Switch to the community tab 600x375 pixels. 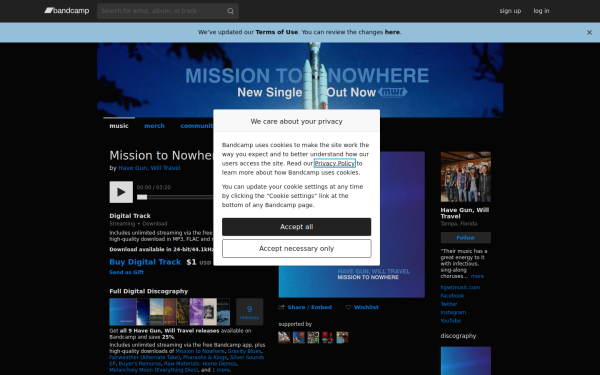[197, 126]
